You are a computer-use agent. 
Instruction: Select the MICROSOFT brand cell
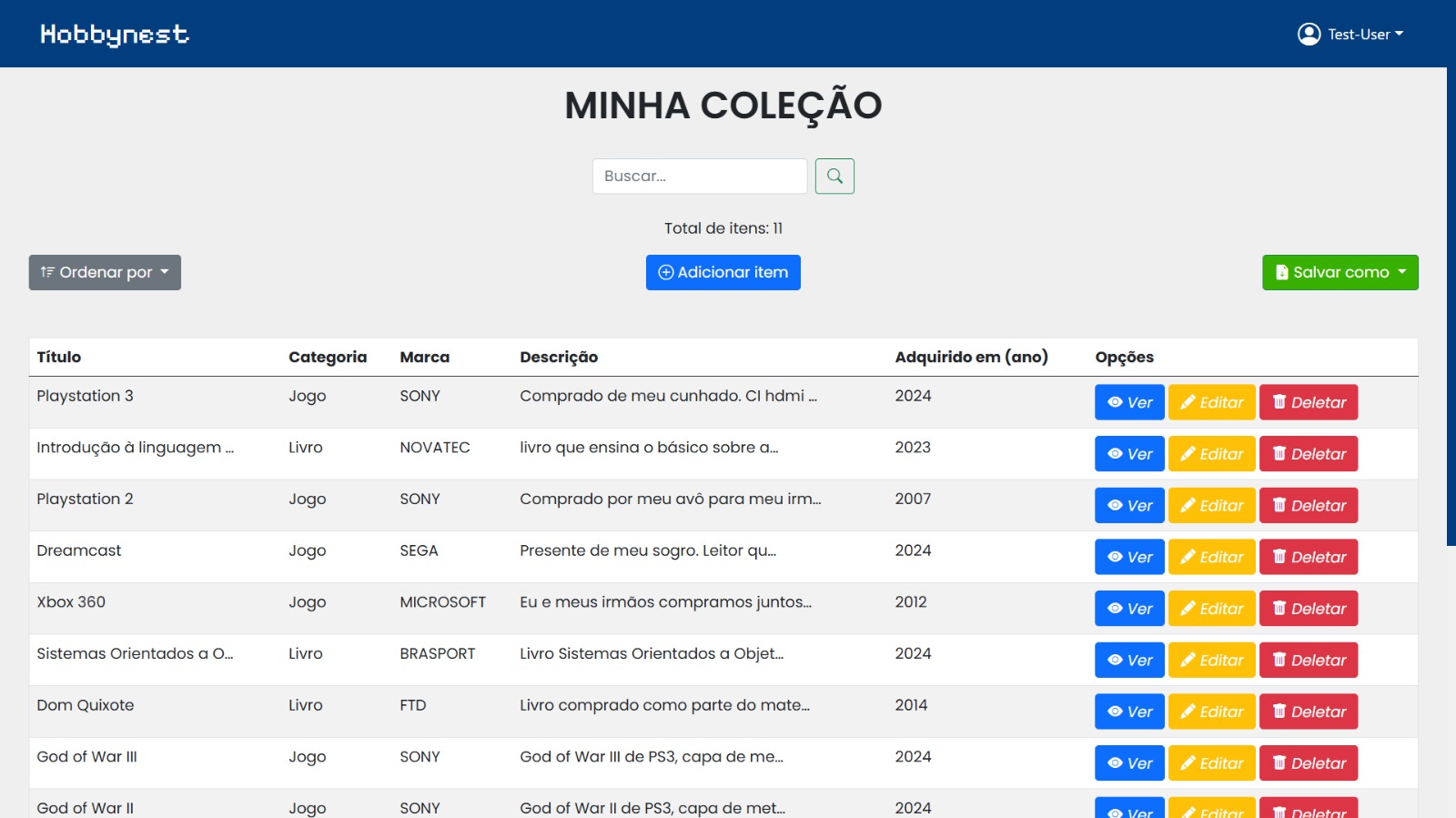tap(443, 602)
